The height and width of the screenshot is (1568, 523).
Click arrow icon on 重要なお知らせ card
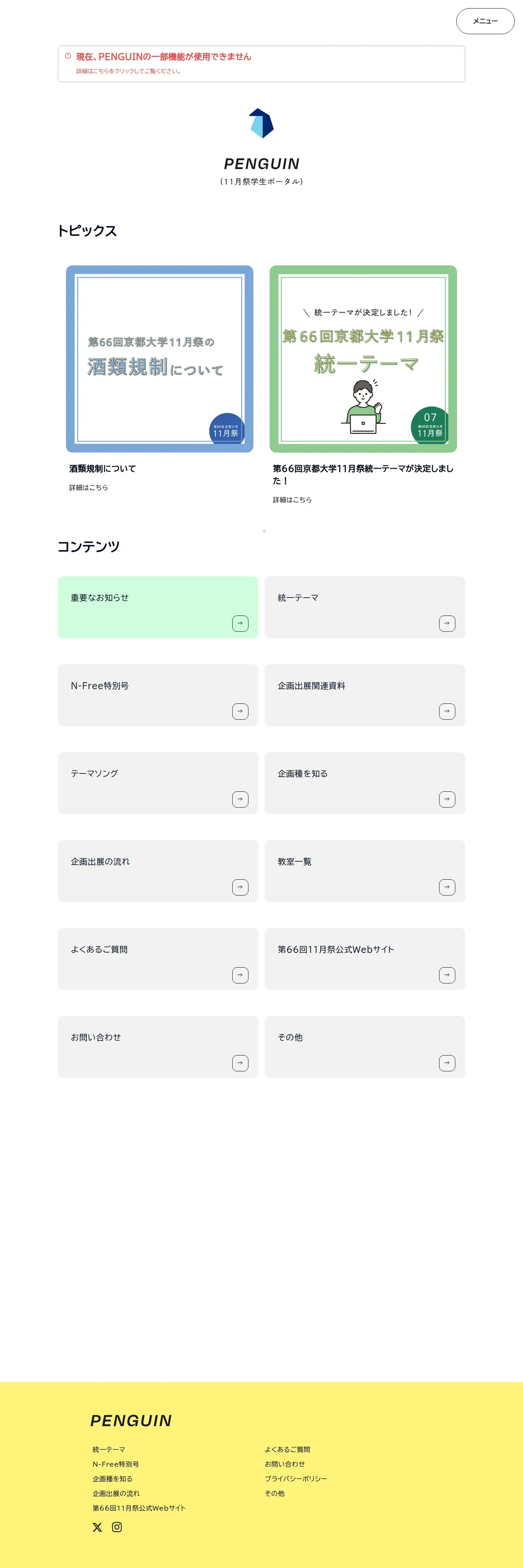click(x=240, y=623)
